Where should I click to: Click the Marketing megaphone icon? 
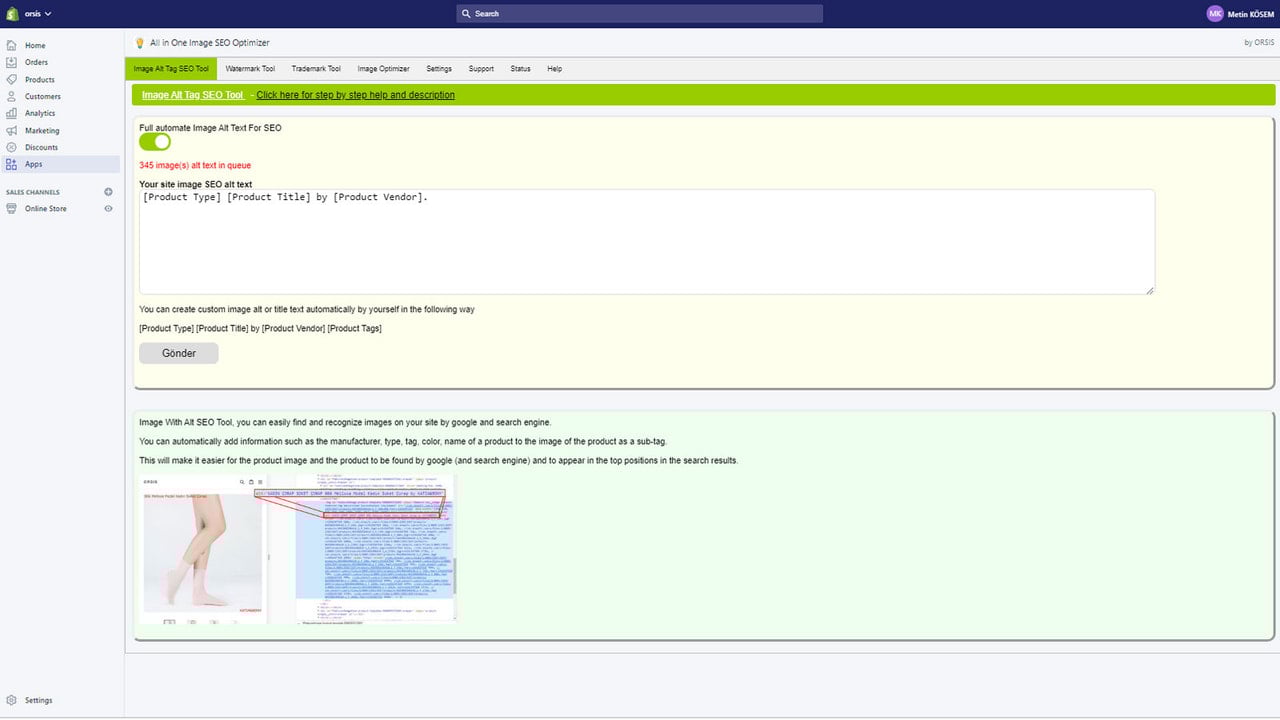(x=11, y=130)
